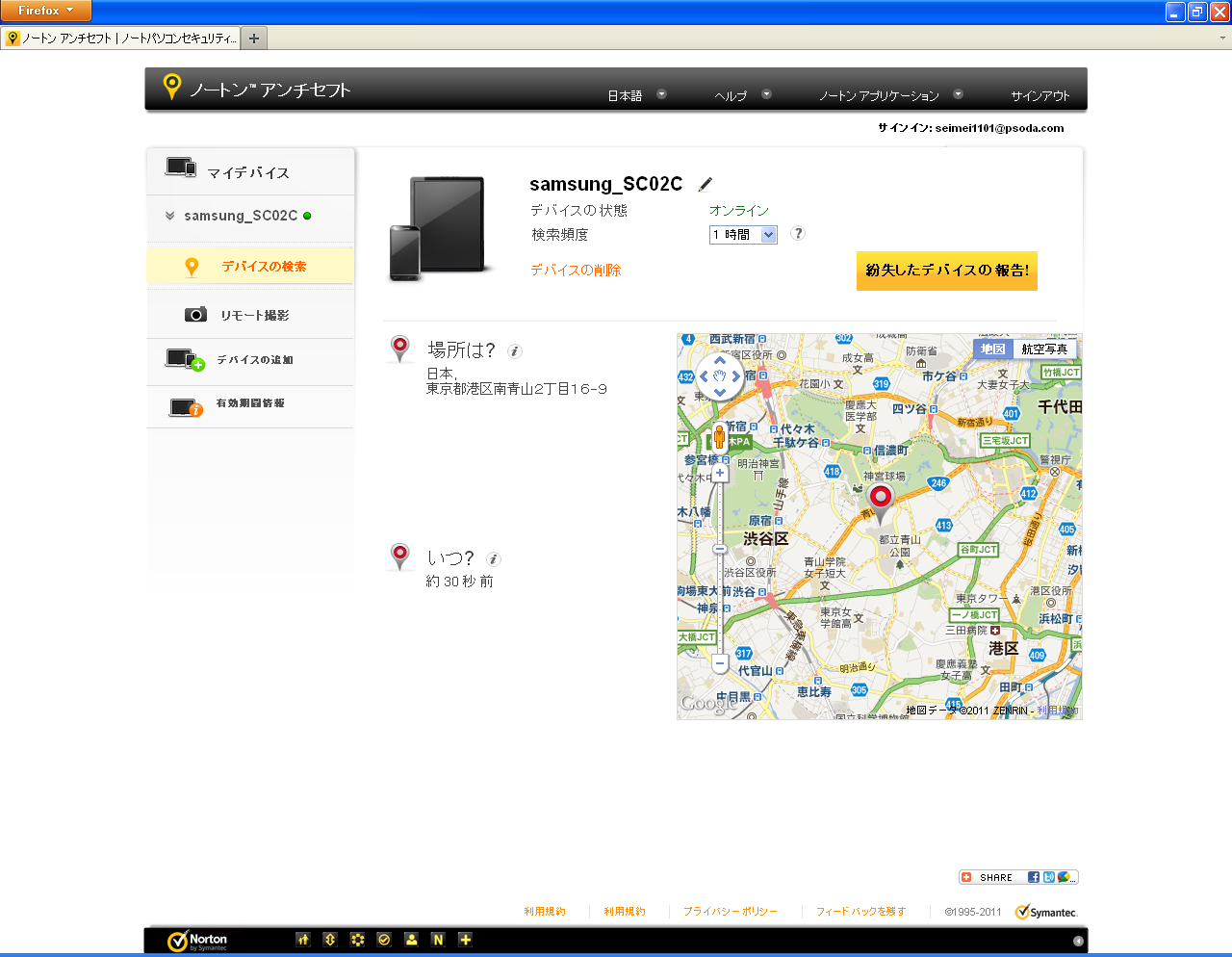Screen dimensions: 1232x957
Task: Click the マイデバイス devices icon
Action: tap(181, 168)
